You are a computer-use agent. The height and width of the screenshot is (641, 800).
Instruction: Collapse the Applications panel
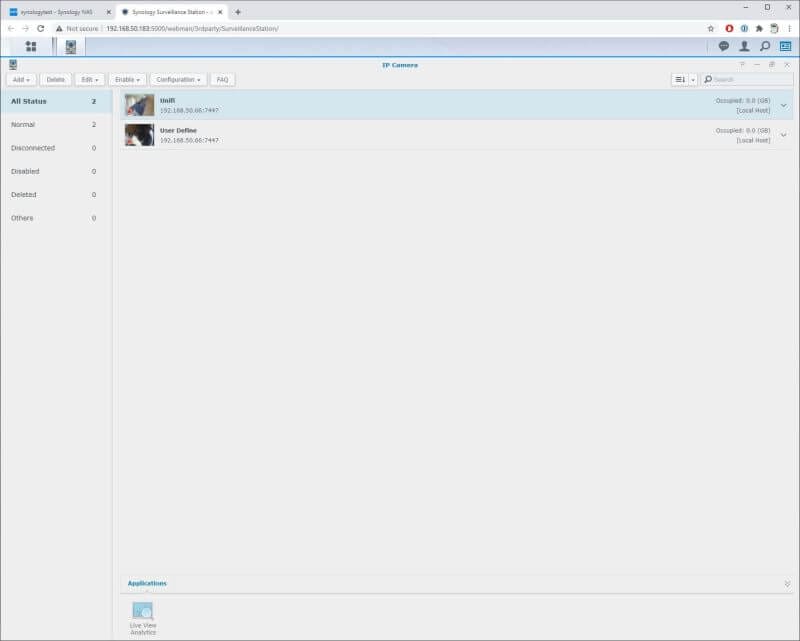pos(786,583)
